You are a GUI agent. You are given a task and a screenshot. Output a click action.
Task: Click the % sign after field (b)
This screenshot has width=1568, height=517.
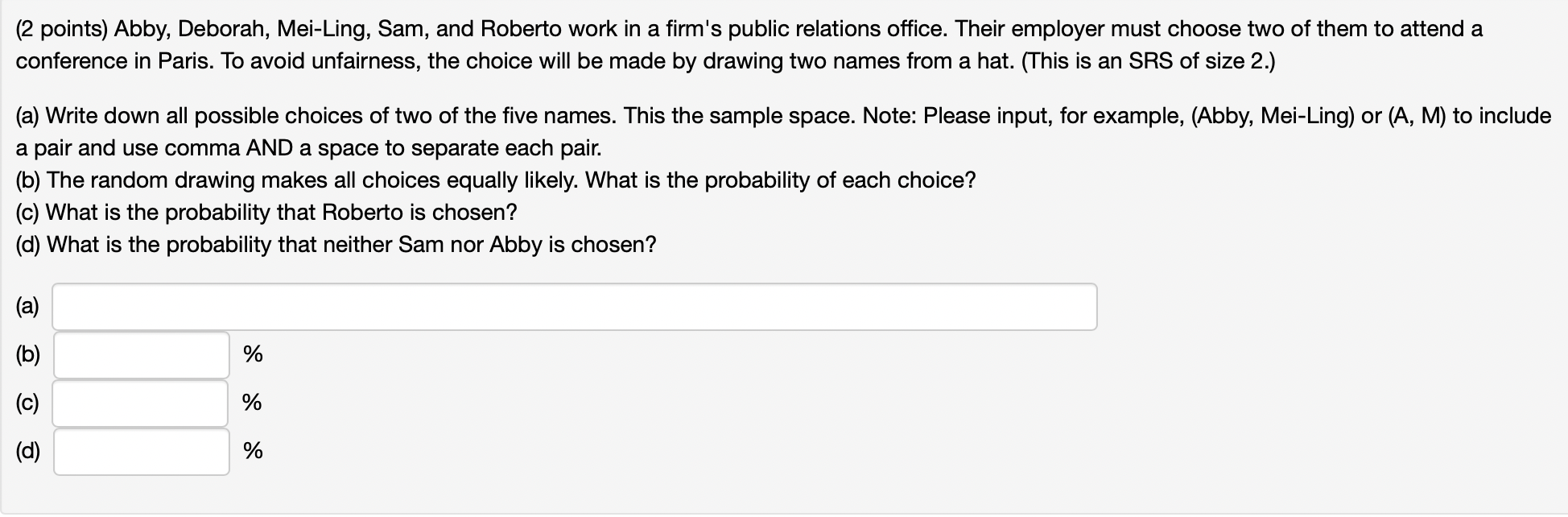tap(253, 354)
